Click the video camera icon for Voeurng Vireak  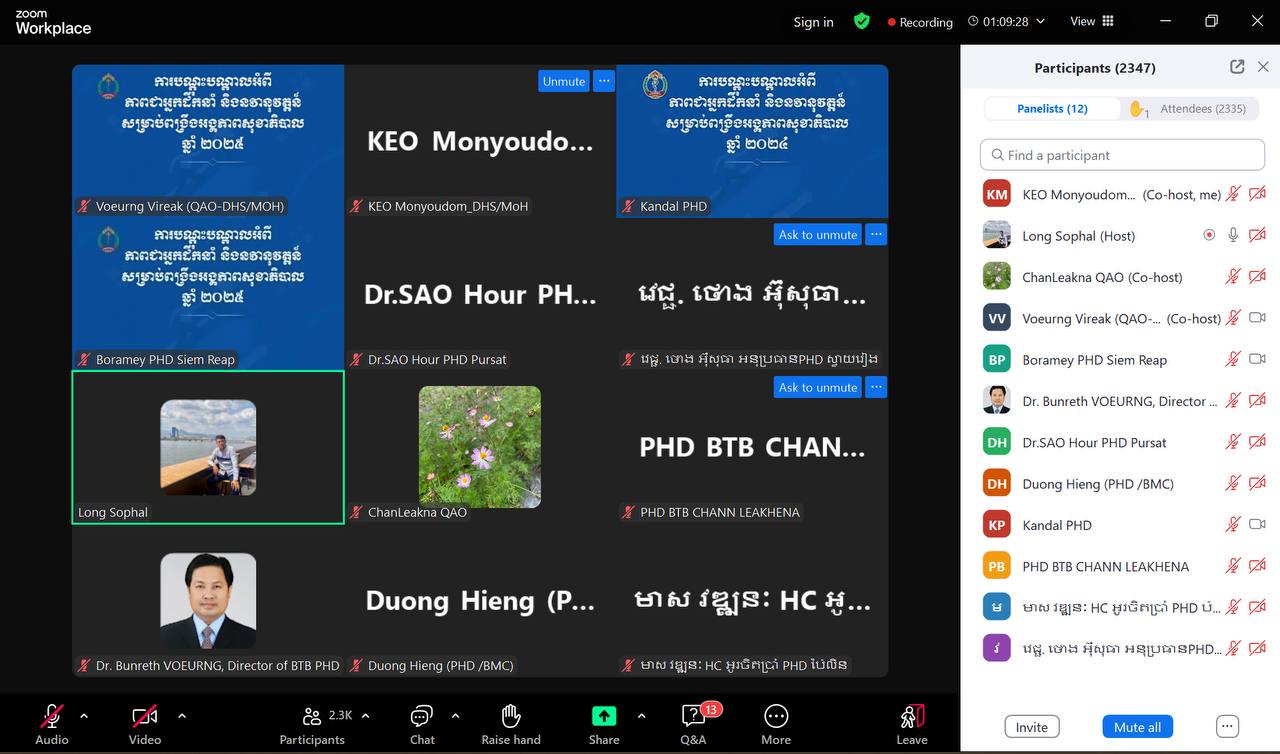[x=1257, y=318]
